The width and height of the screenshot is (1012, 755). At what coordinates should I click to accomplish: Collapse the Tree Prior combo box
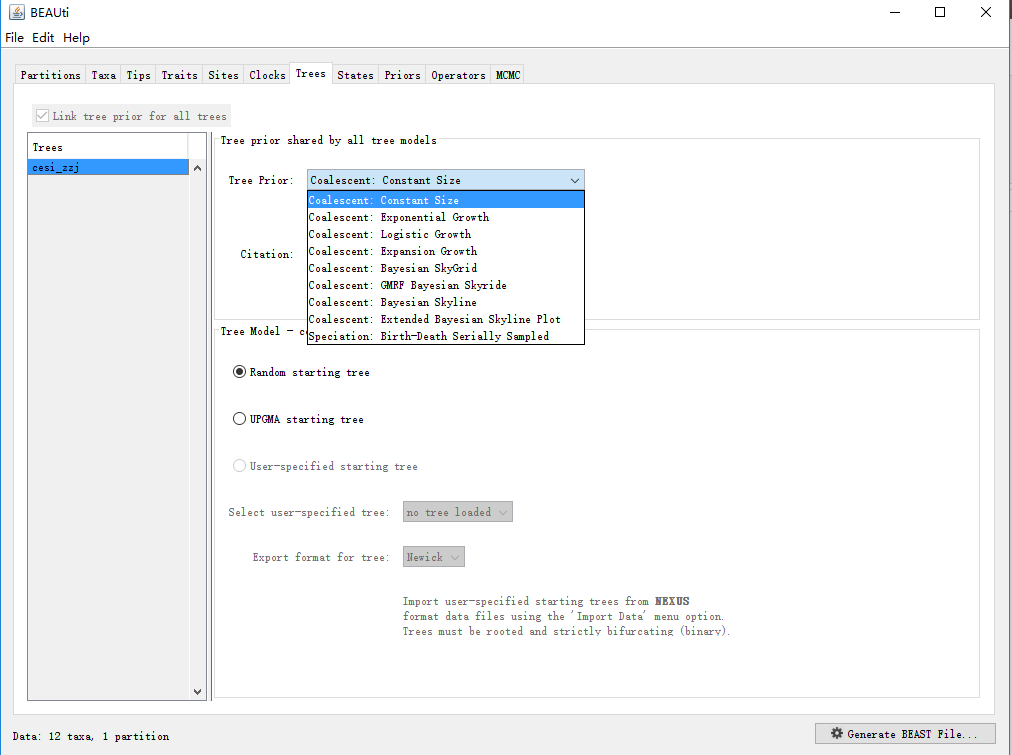pos(445,180)
